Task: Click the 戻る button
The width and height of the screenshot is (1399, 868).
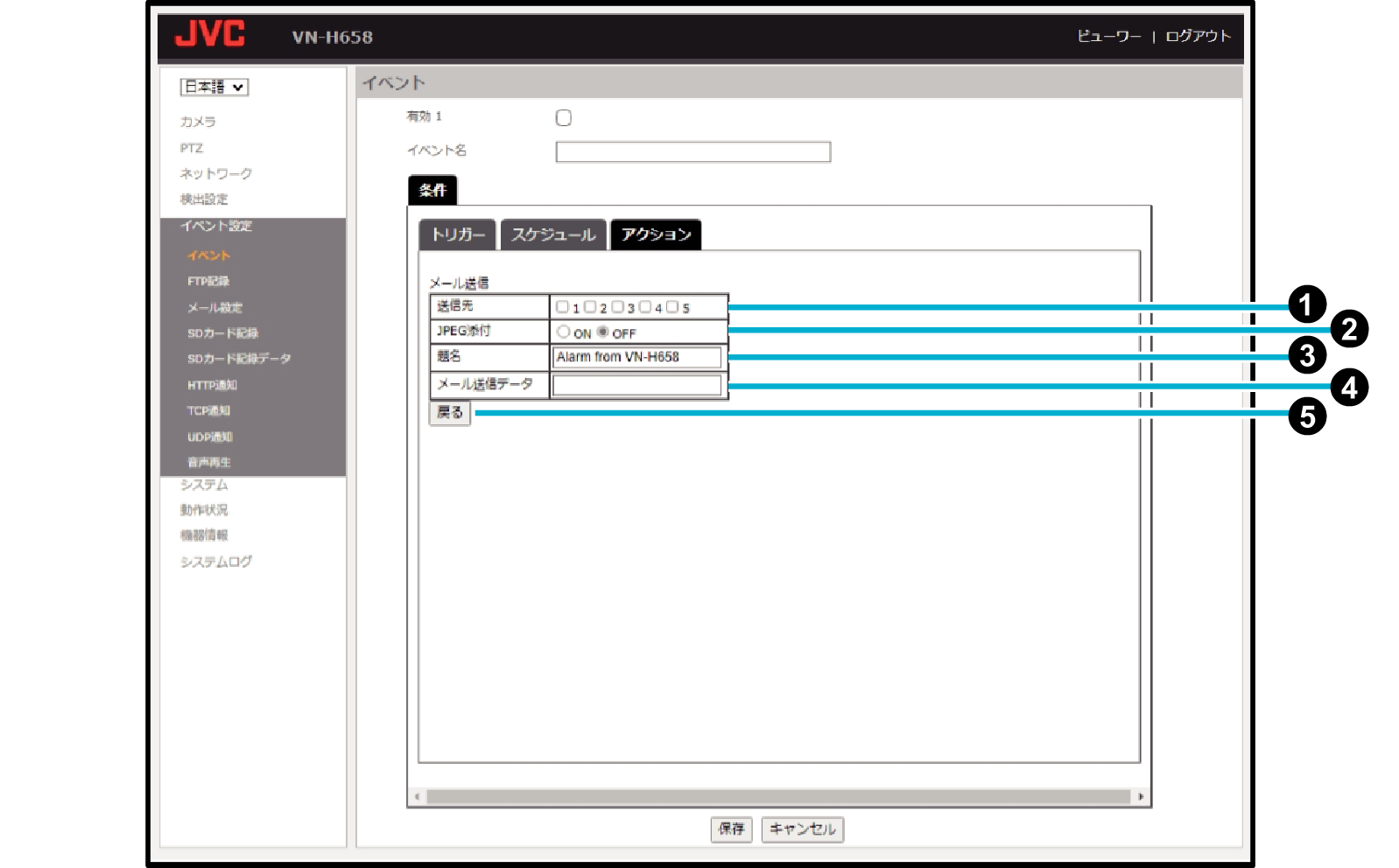Action: pos(450,413)
